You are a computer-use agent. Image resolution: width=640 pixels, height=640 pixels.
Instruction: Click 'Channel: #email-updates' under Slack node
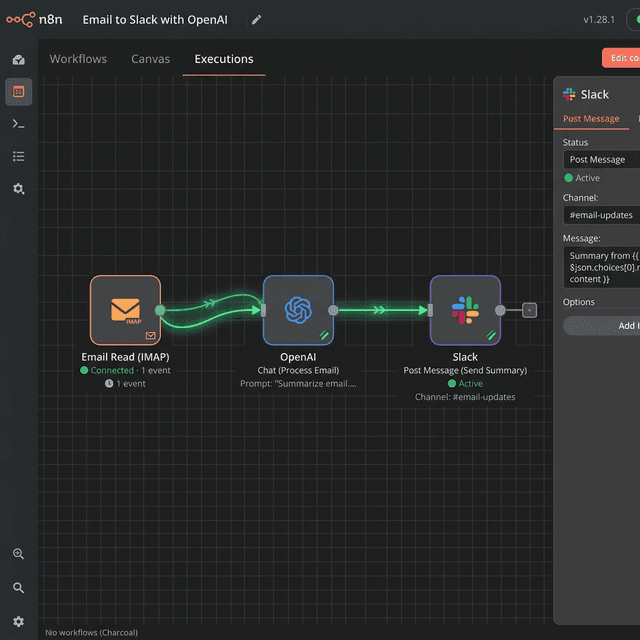coord(465,397)
